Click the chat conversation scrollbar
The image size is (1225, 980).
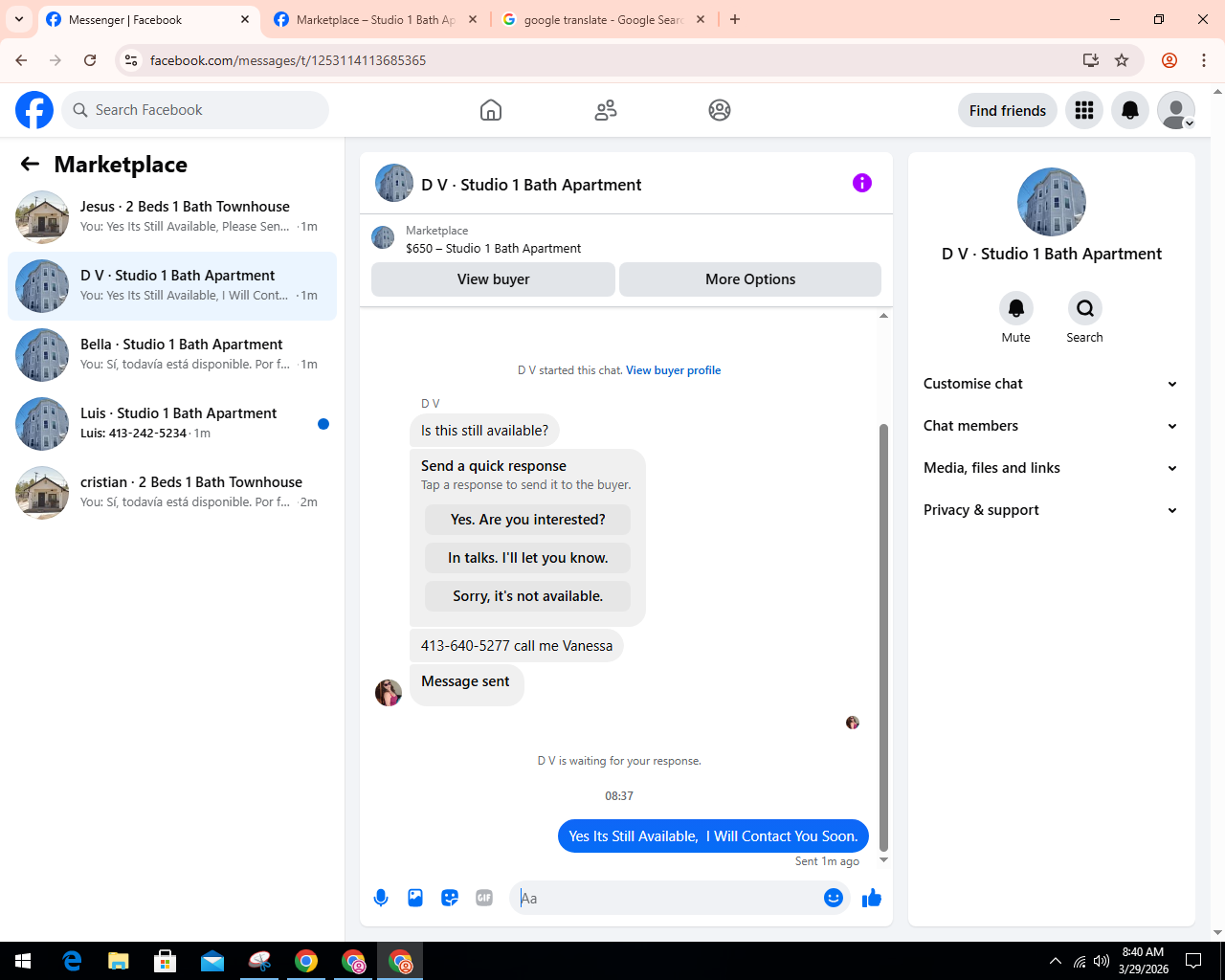883,636
